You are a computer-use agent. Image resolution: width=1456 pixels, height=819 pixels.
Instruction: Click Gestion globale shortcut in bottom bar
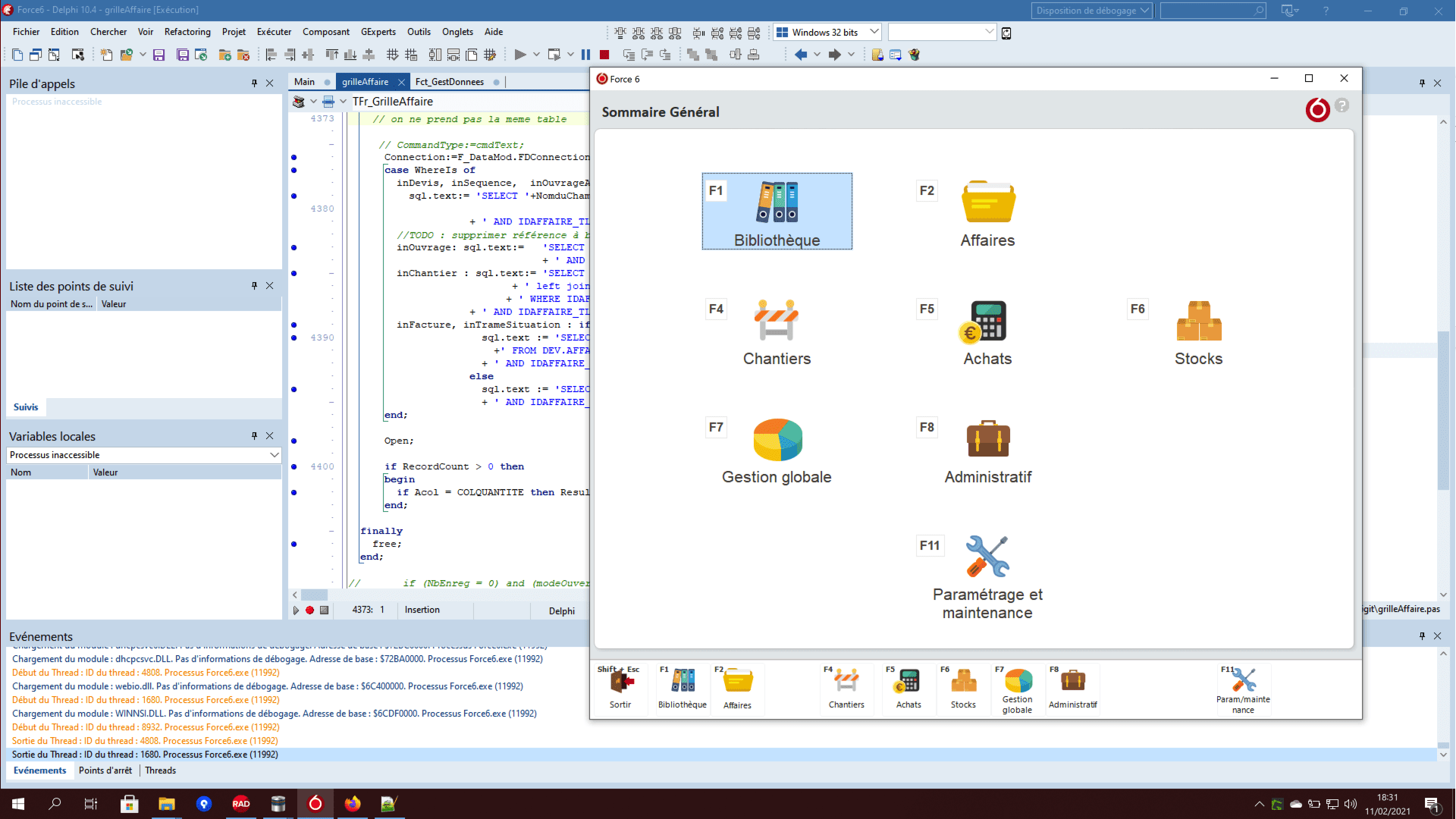(1018, 690)
